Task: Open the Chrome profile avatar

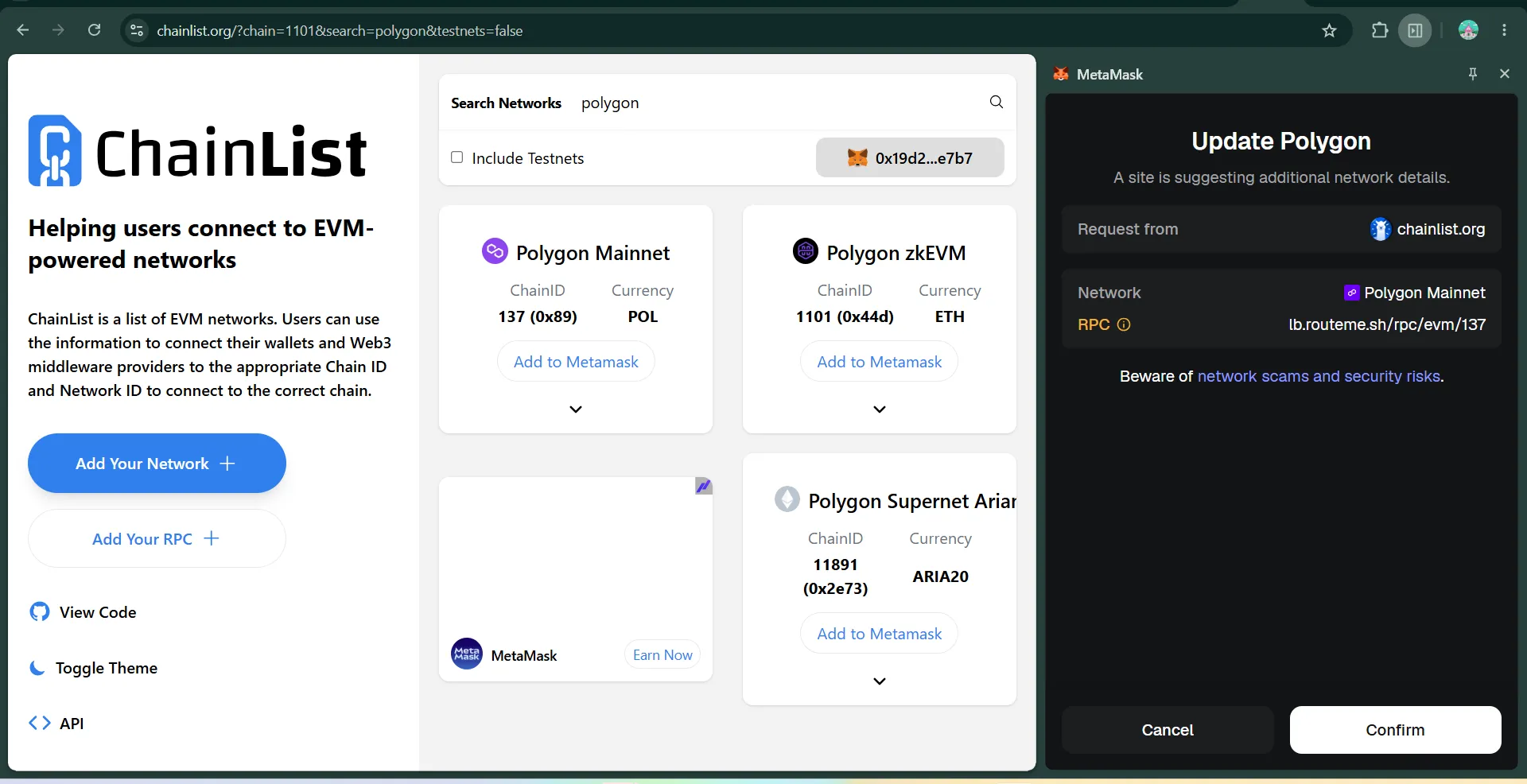Action: [1468, 30]
